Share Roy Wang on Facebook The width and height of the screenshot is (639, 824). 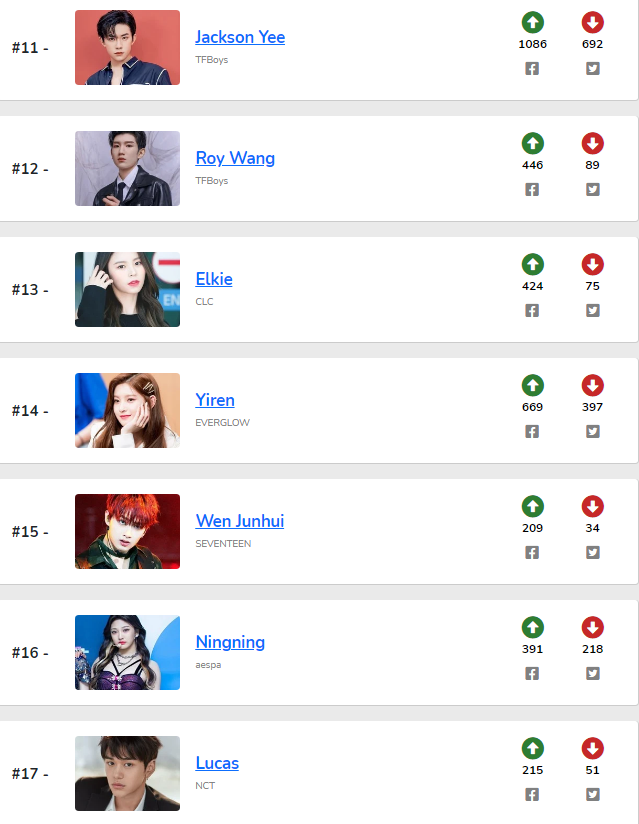pyautogui.click(x=532, y=190)
